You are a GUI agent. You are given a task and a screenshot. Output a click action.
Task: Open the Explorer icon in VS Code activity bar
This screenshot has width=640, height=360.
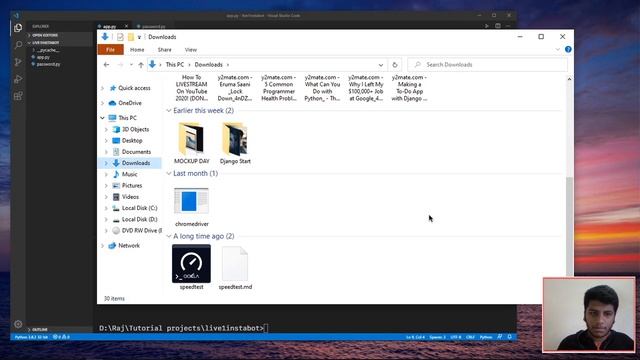(18, 28)
